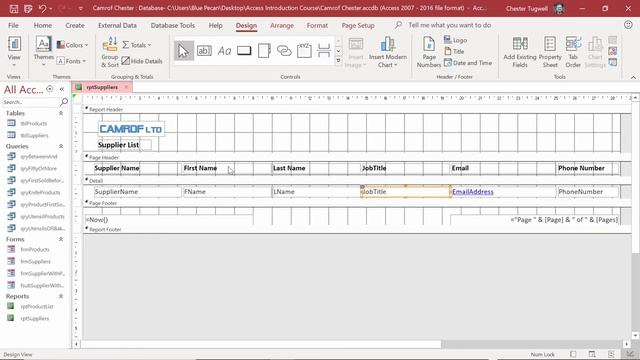Collapse the navigation pane with shutter button
The image size is (640, 360).
(x=62, y=89)
